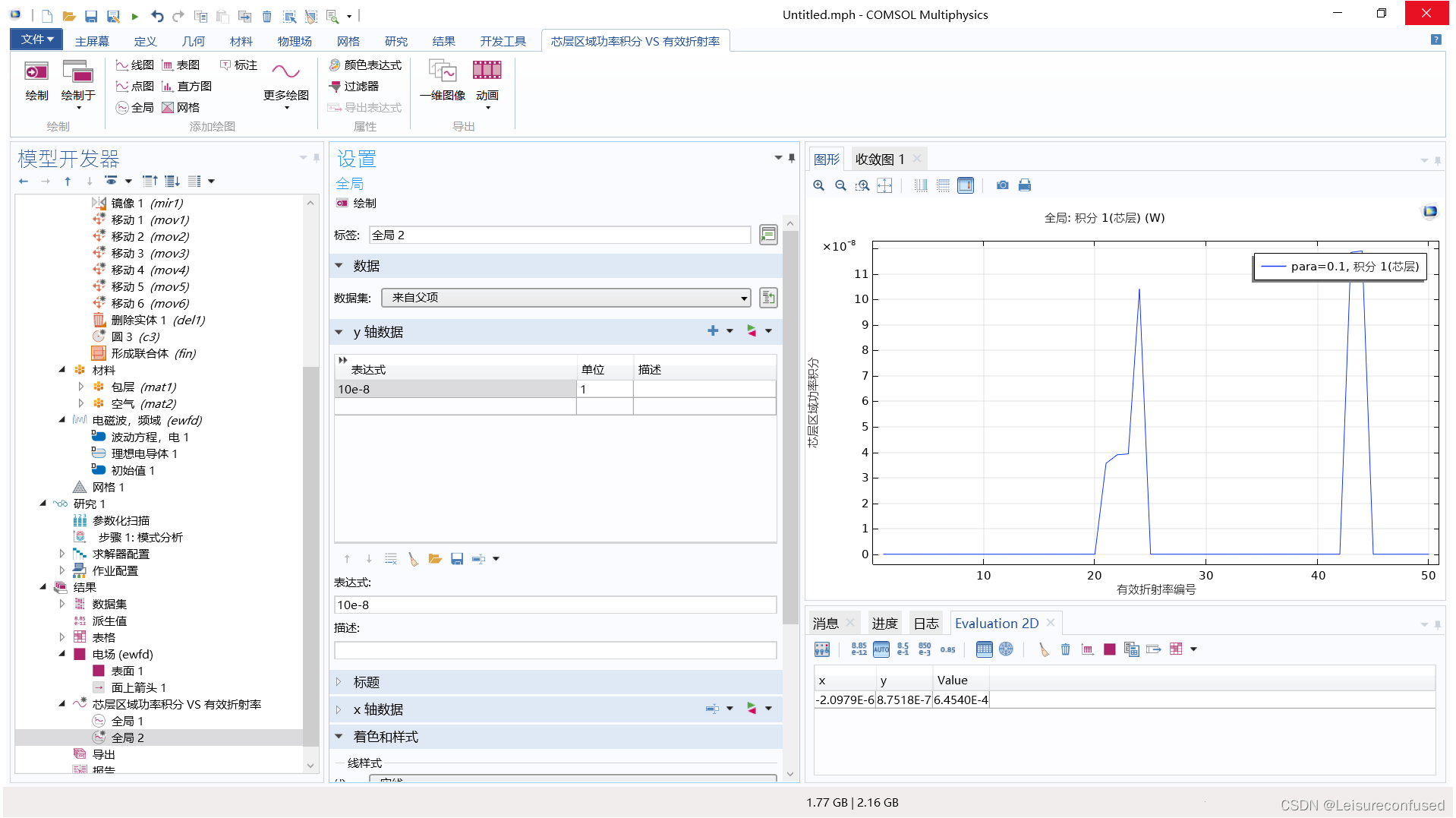Zoom in on the graphics plot
The width and height of the screenshot is (1456, 818).
(x=818, y=185)
